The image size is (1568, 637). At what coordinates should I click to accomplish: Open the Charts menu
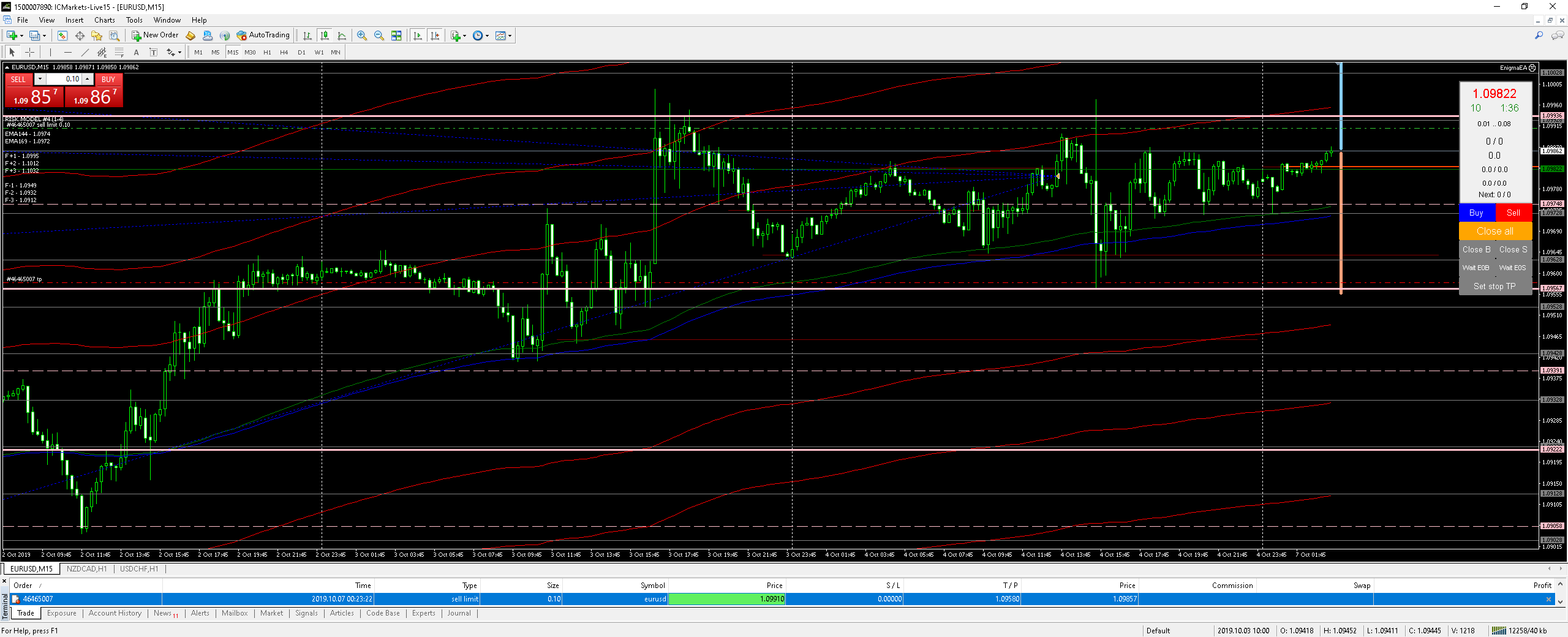coord(104,20)
